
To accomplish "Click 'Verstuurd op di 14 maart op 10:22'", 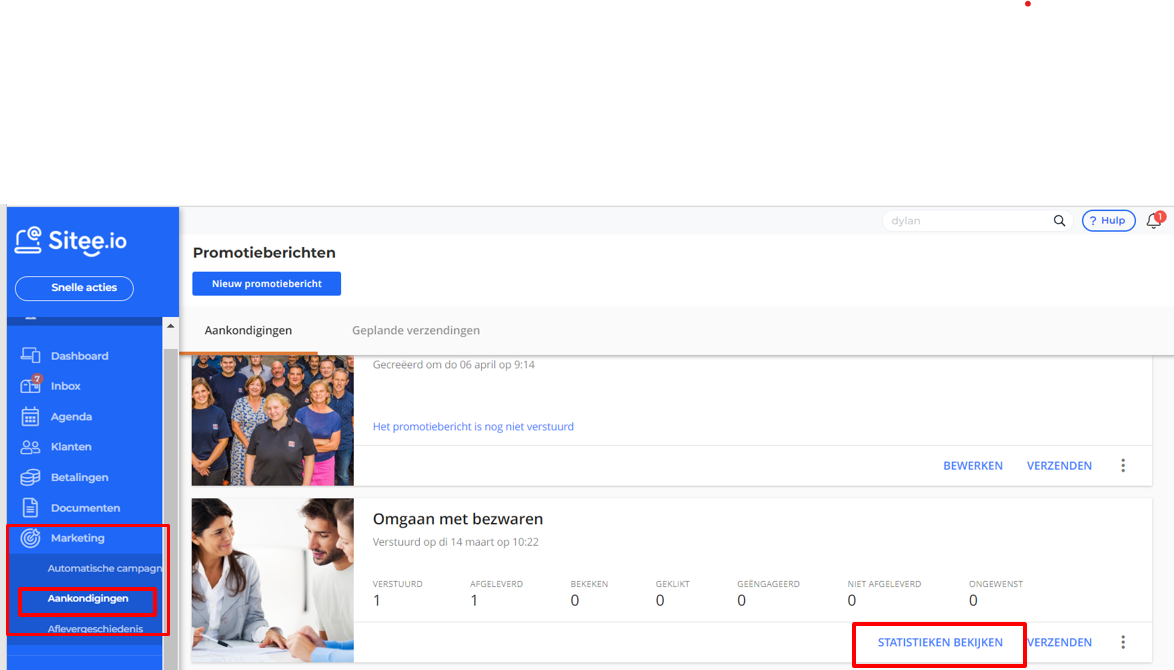I will tap(455, 542).
